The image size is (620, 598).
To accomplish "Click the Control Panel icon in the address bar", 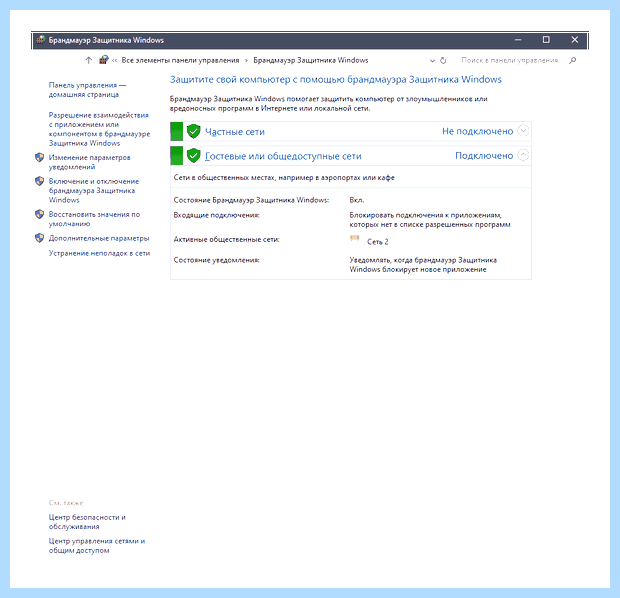I will (x=104, y=60).
